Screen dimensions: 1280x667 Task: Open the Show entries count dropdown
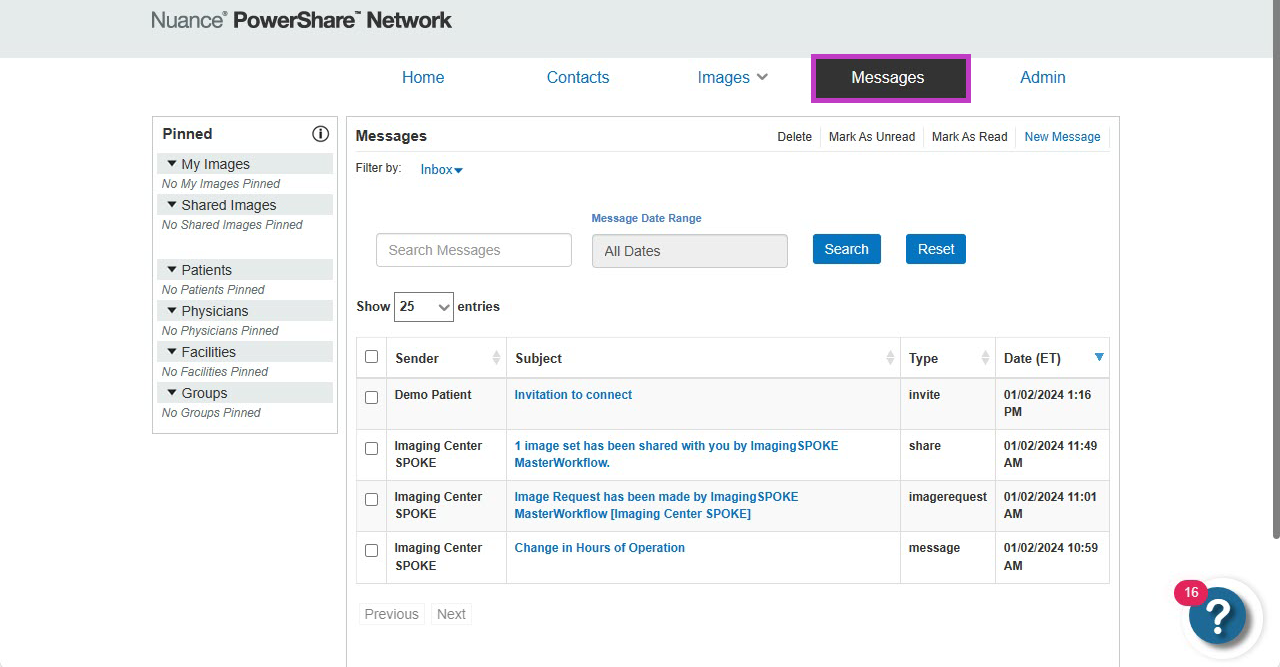pyautogui.click(x=424, y=307)
